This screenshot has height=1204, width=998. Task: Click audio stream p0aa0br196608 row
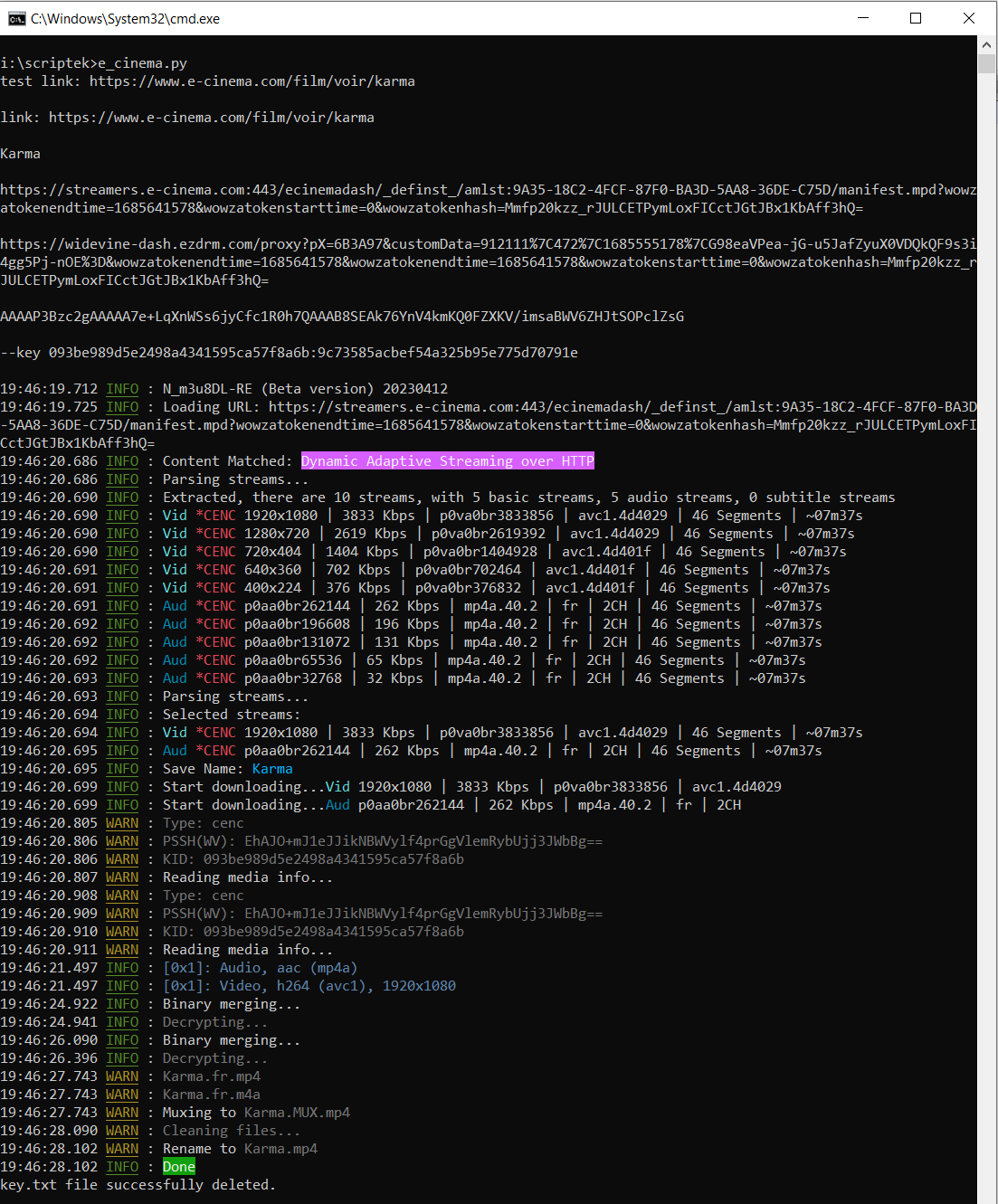[411, 624]
